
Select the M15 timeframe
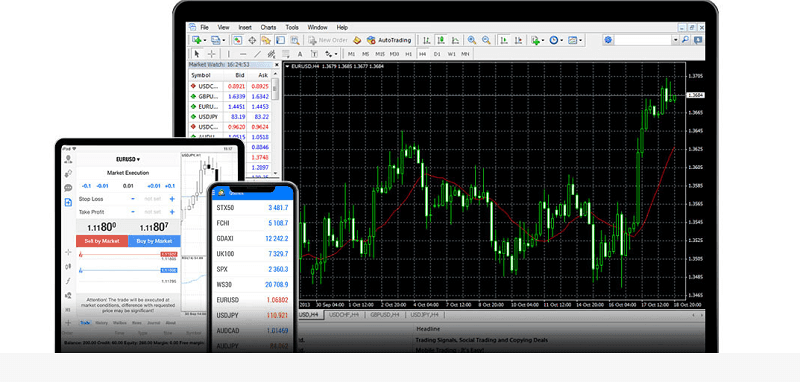click(x=380, y=54)
